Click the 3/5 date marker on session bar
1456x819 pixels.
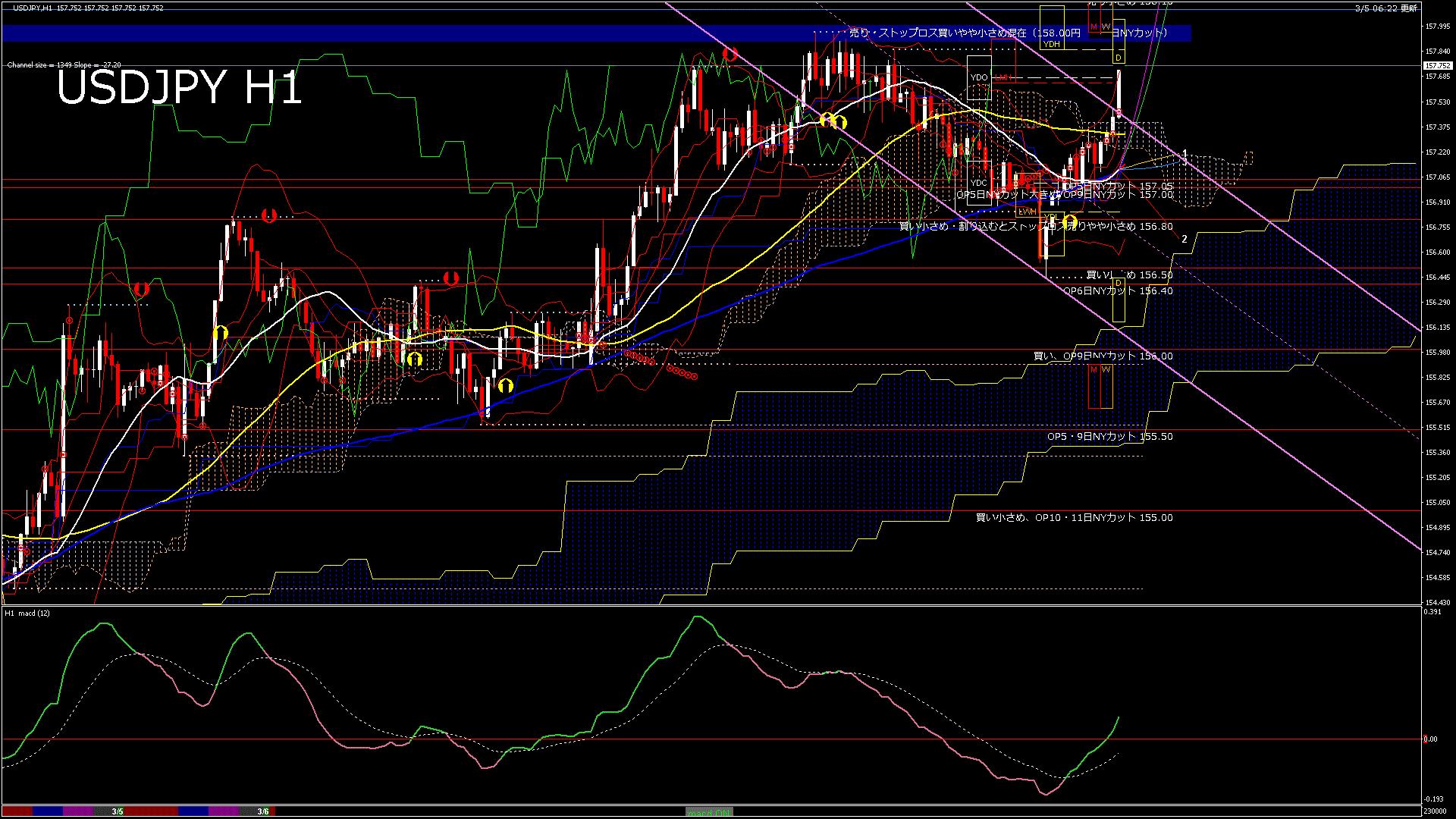tap(118, 811)
